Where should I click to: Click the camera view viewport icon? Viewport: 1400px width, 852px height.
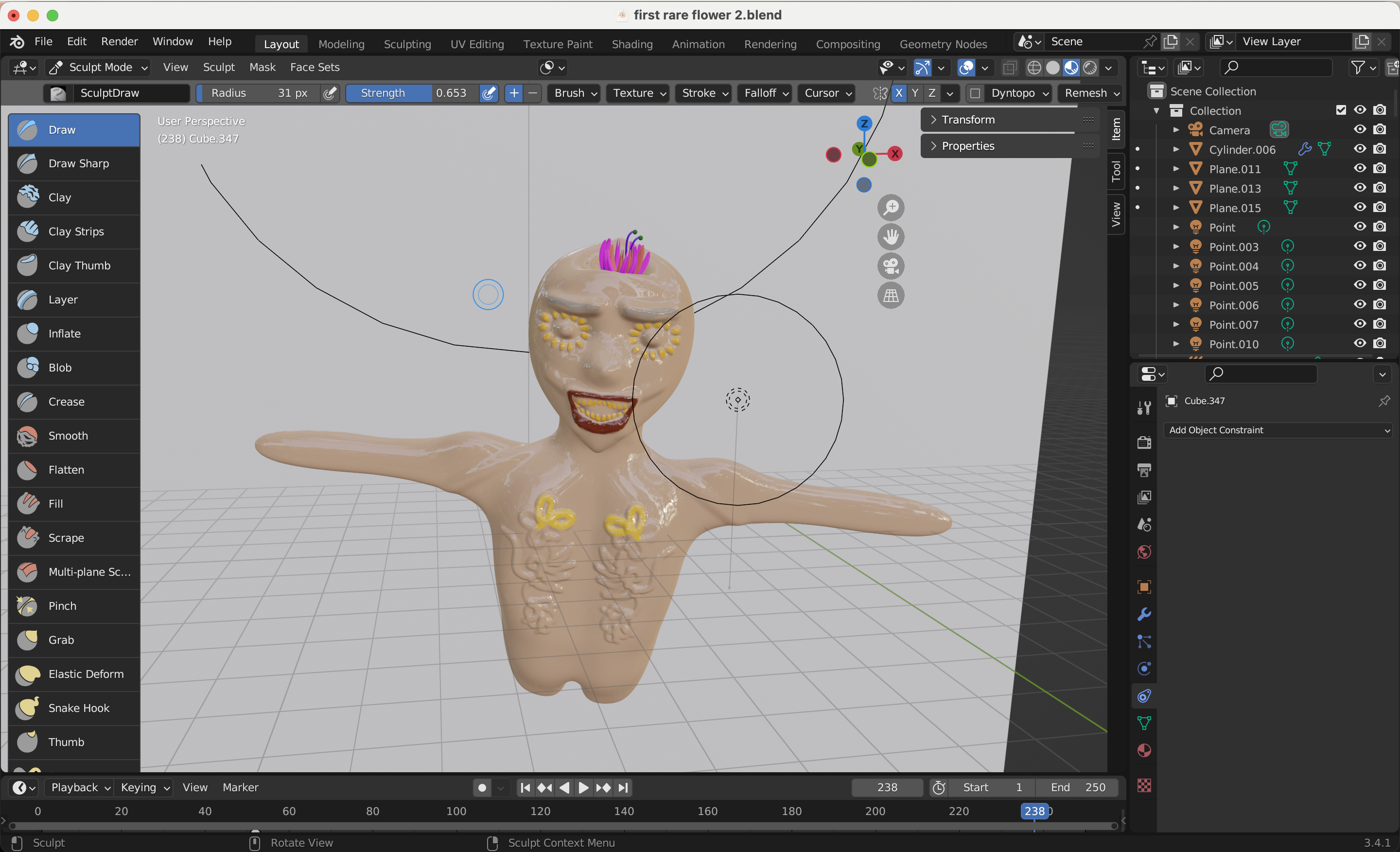tap(891, 266)
